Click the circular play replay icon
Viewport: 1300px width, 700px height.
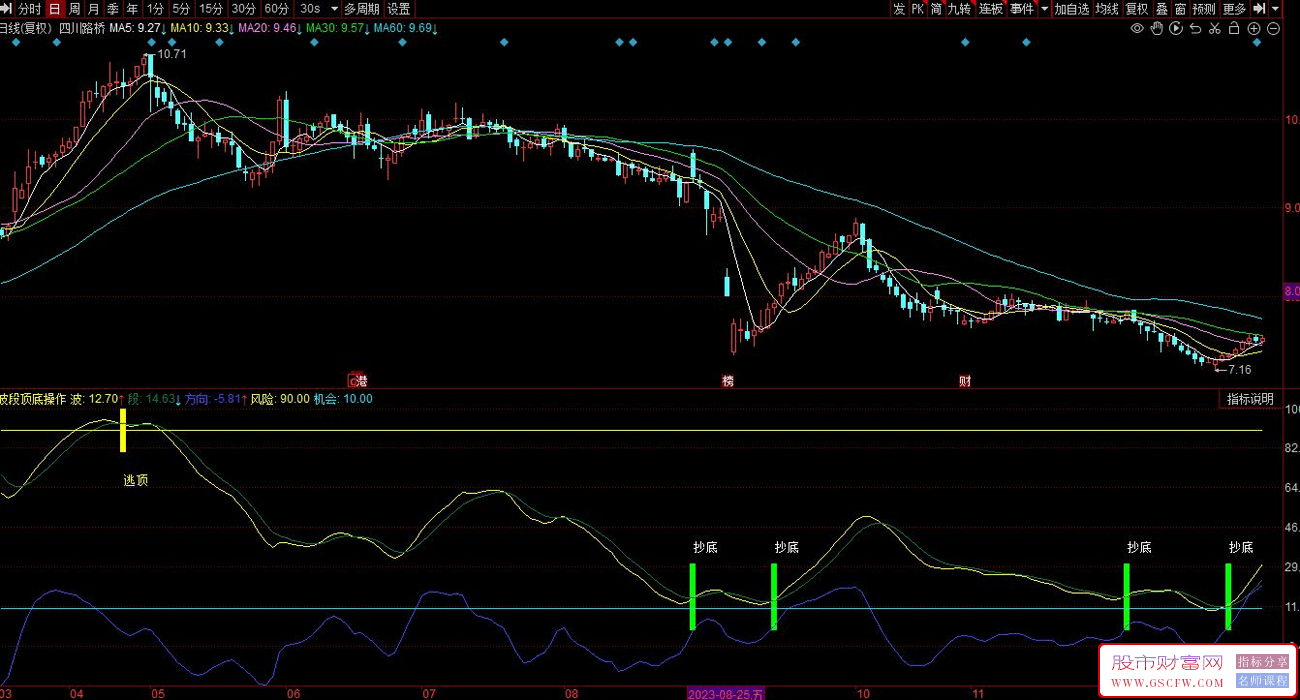coord(1175,29)
